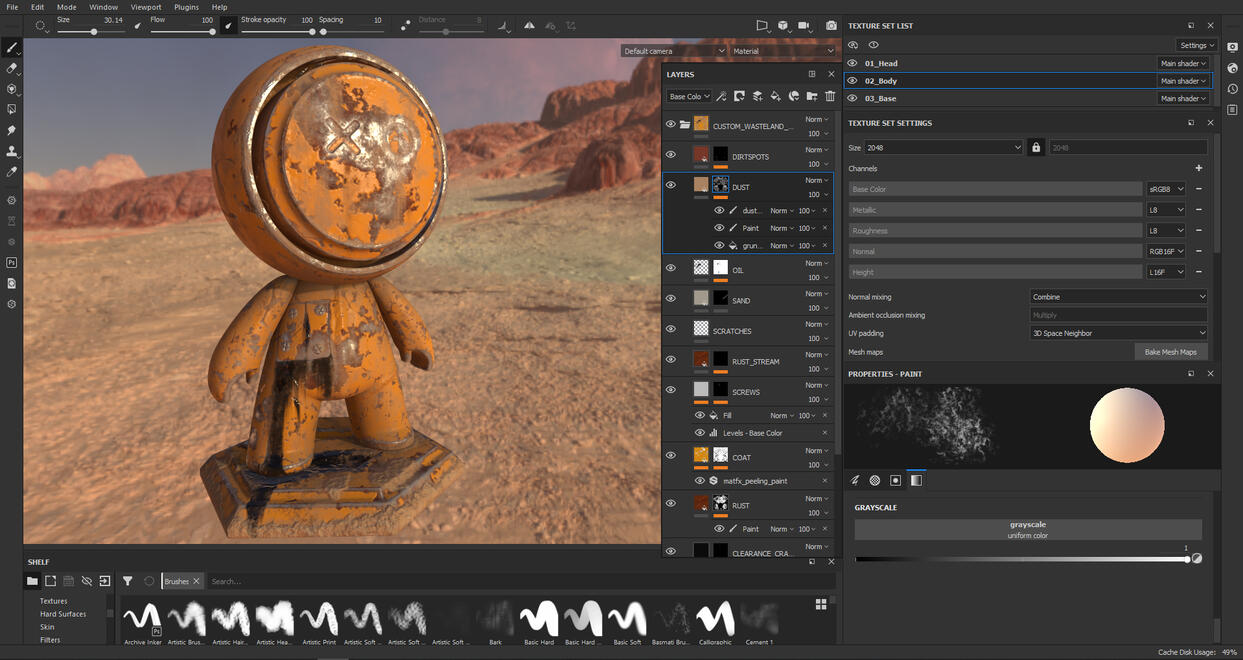Open the Normal mixing Combine dropdown
The height and width of the screenshot is (660, 1243).
[1118, 297]
